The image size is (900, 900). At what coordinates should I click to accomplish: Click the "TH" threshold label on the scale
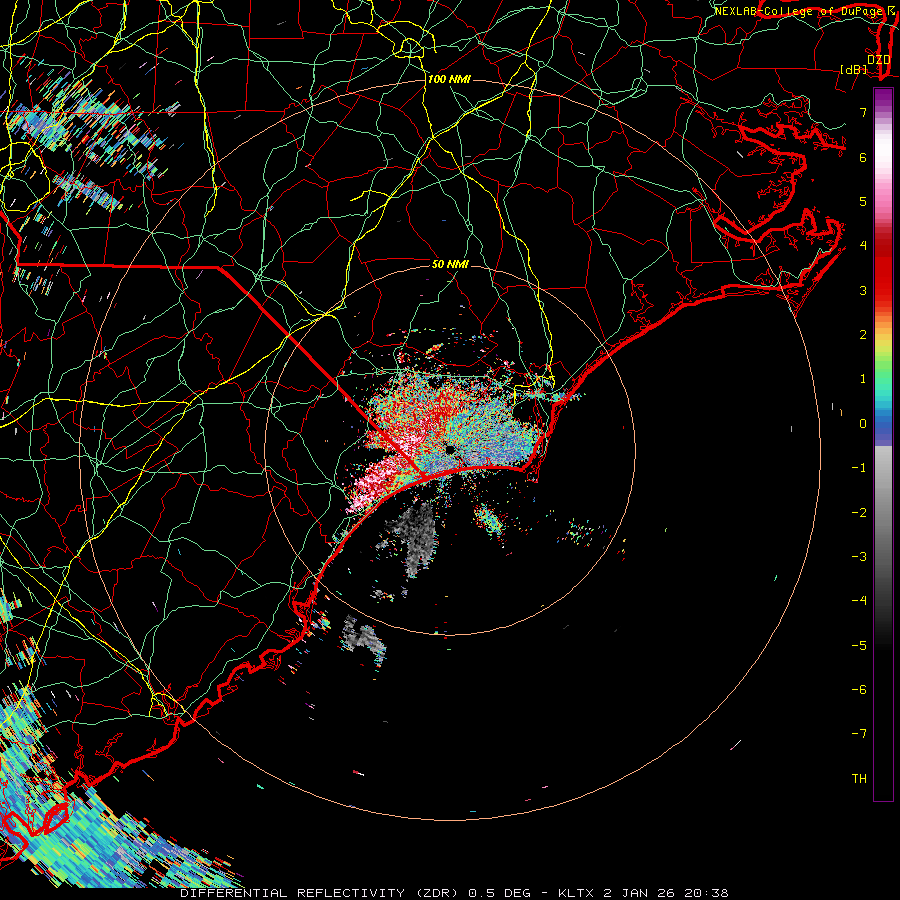(859, 779)
